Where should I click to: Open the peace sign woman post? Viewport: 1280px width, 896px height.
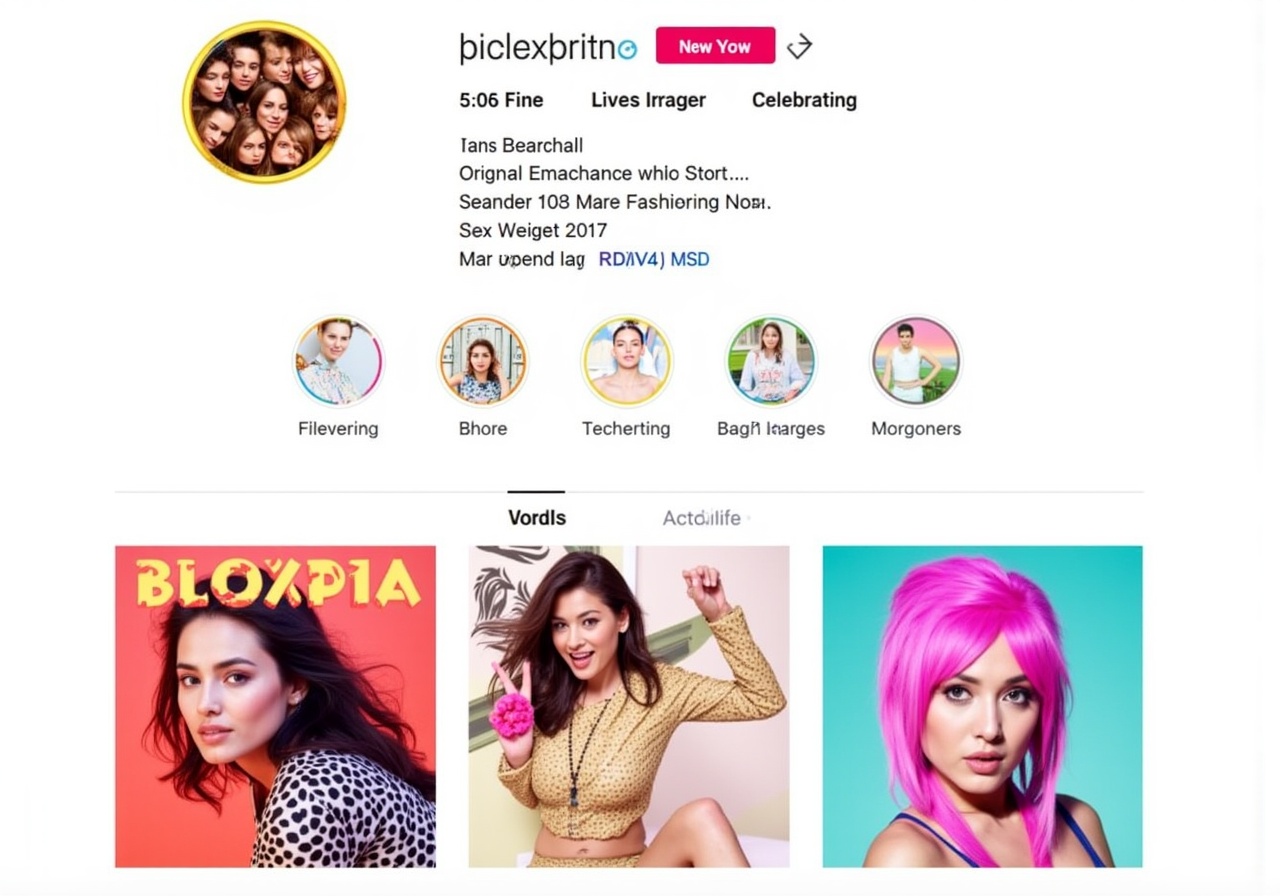tap(629, 706)
